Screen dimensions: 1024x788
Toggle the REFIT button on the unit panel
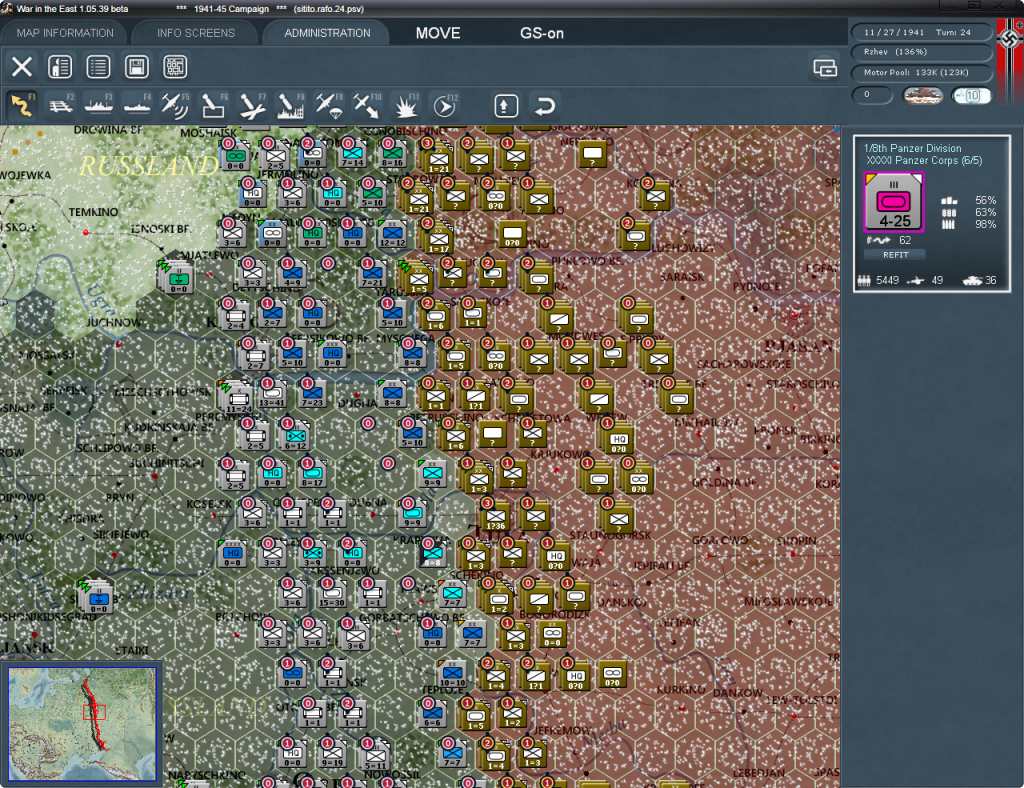coord(895,255)
